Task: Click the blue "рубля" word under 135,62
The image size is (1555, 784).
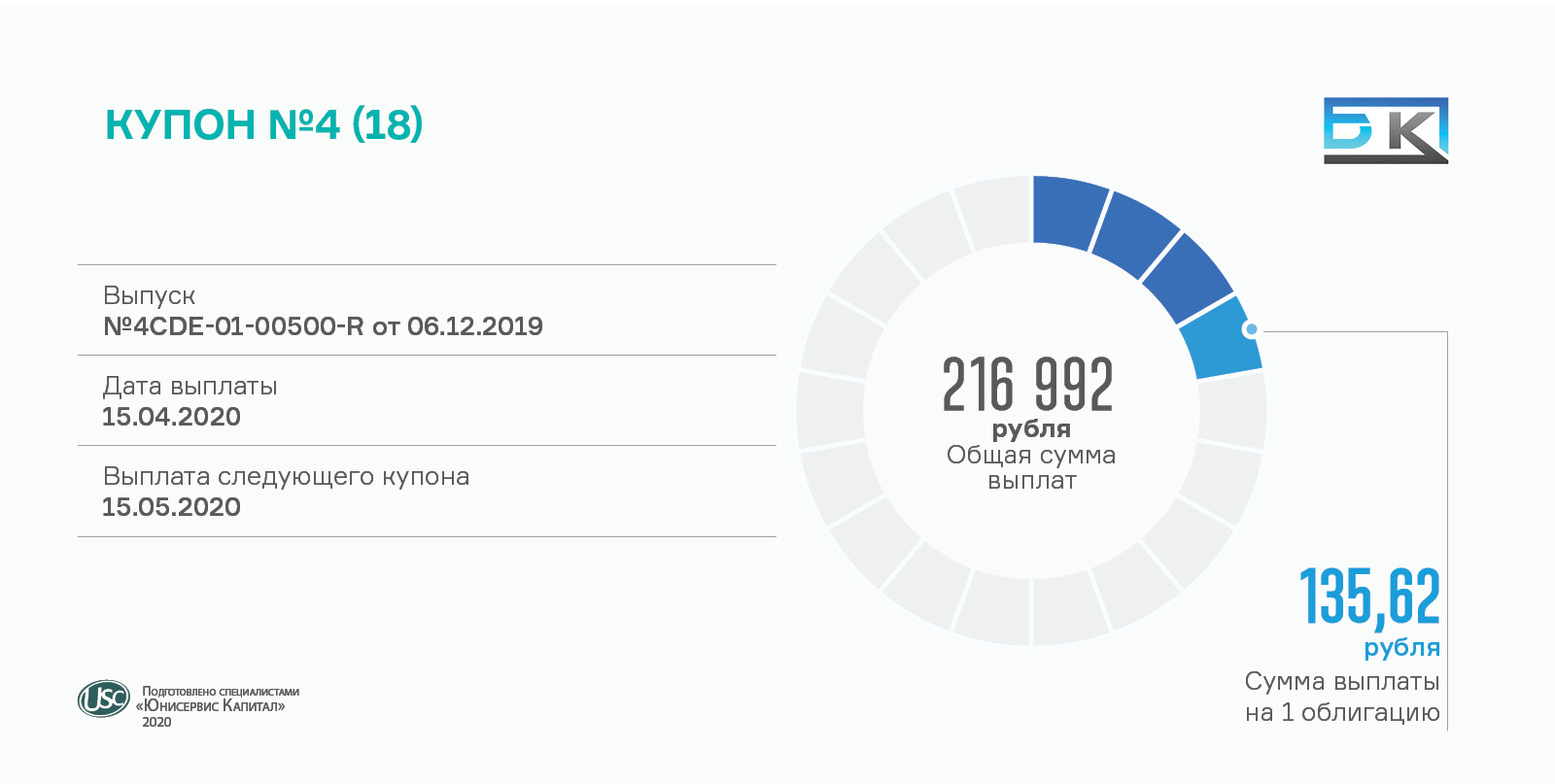Action: click(x=1401, y=647)
